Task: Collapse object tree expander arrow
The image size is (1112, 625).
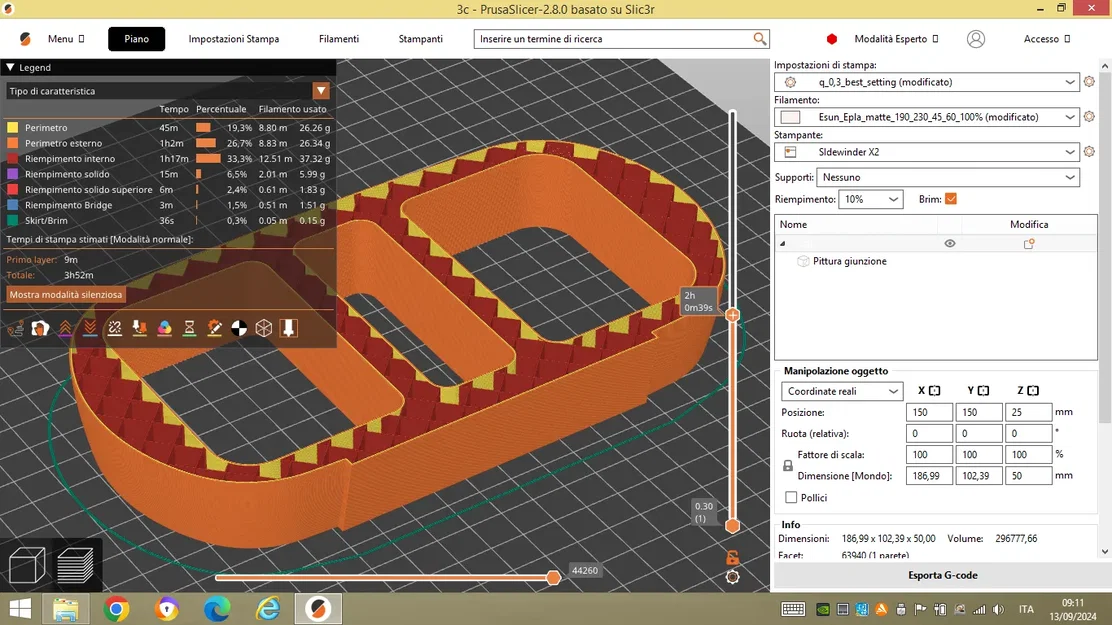Action: point(783,243)
